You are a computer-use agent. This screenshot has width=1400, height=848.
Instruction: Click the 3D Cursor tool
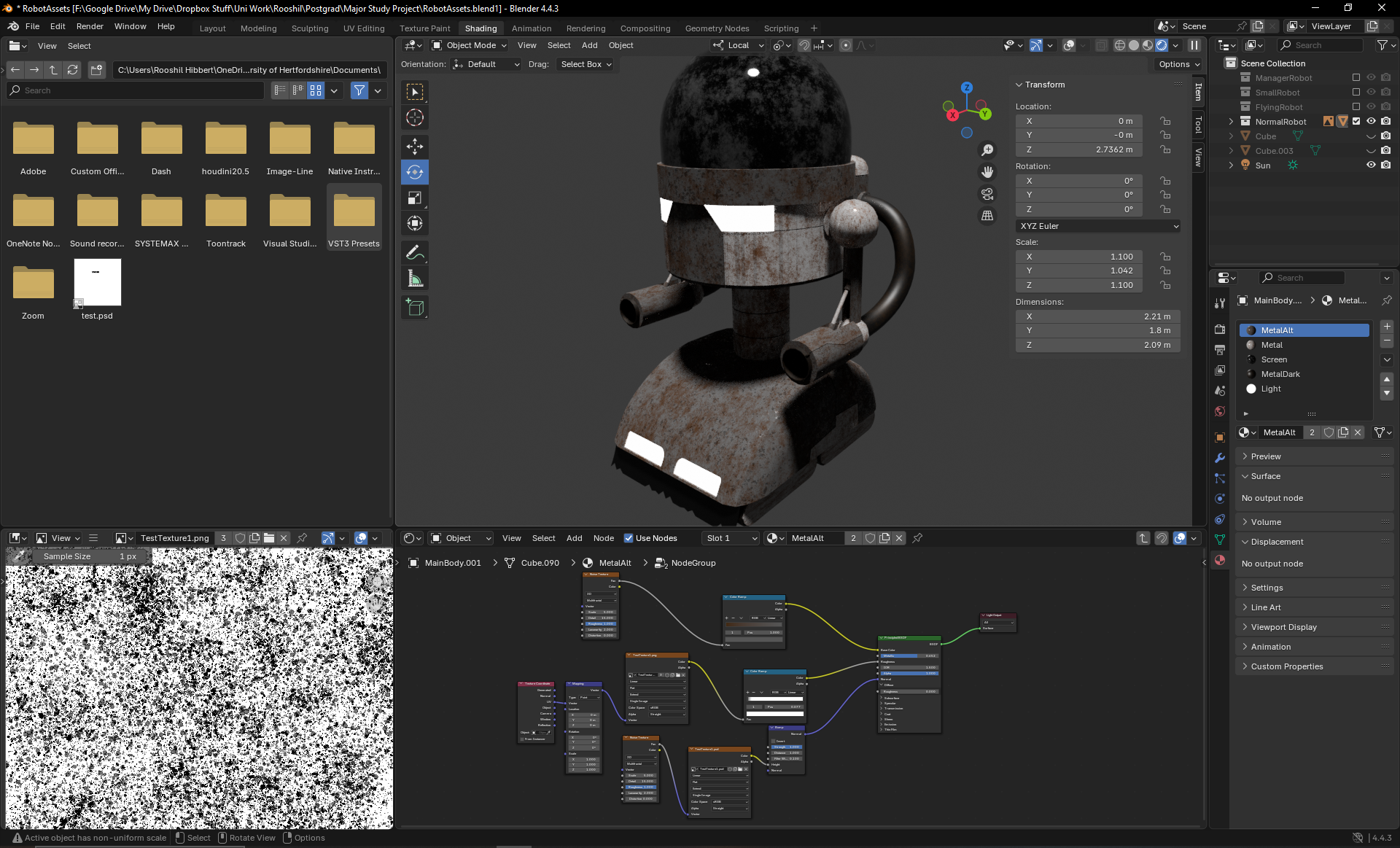(x=414, y=117)
